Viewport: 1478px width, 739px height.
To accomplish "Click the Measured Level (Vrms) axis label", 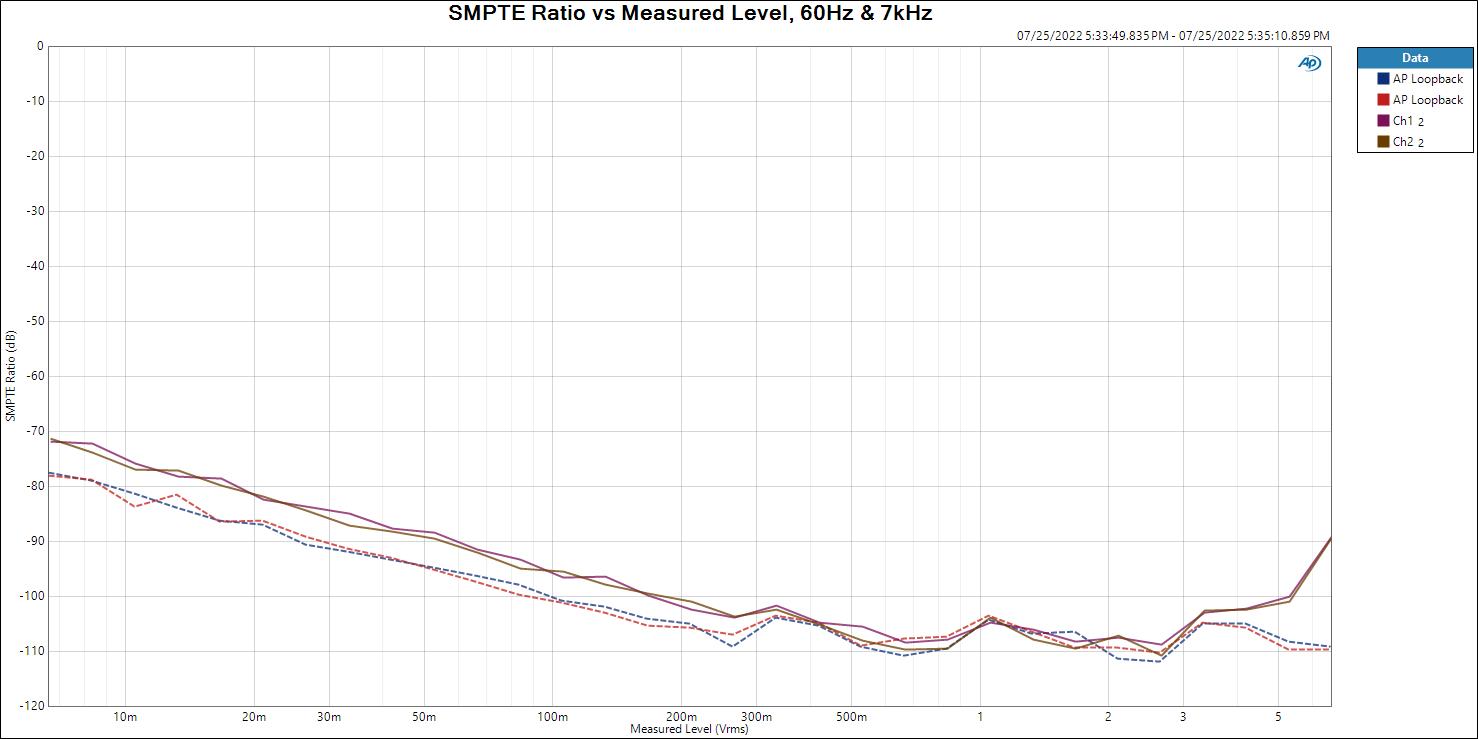I will click(x=689, y=729).
